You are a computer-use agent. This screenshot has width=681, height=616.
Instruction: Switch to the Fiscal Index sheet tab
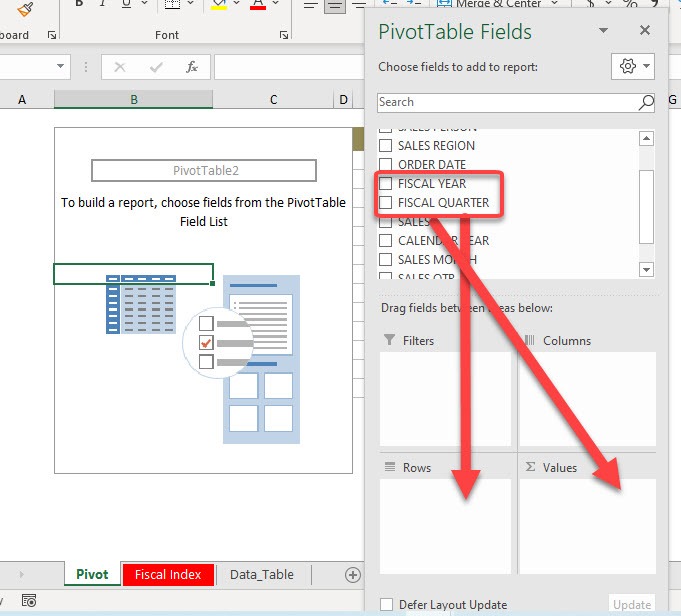(168, 575)
